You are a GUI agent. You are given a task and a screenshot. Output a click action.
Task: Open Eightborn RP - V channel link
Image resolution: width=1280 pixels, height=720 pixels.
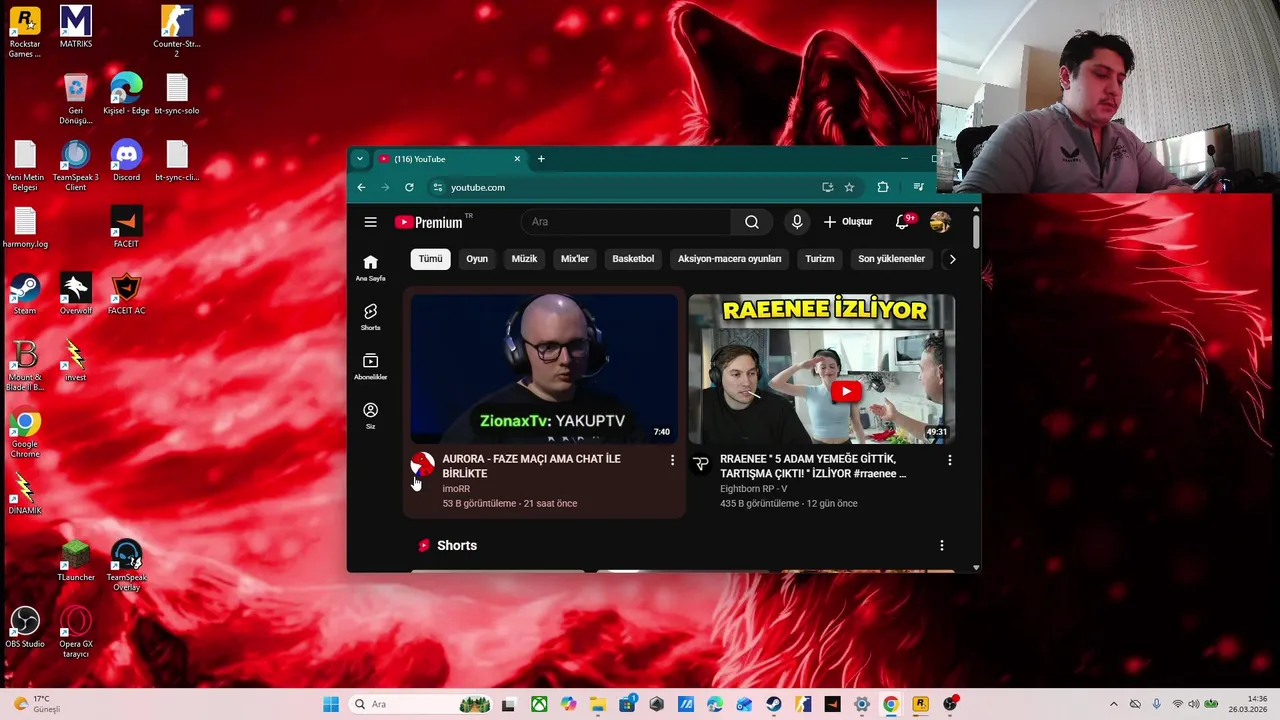(754, 489)
